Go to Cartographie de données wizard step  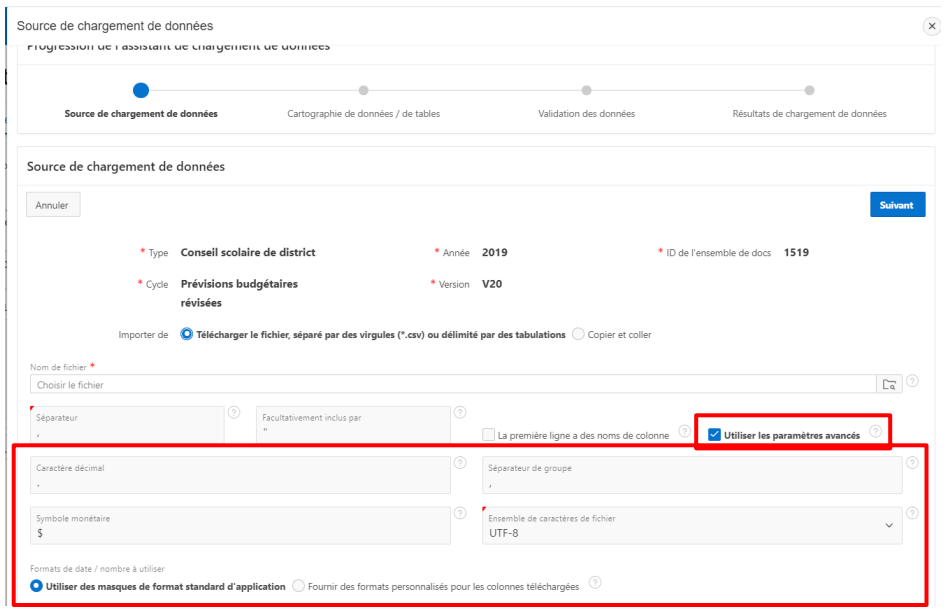click(363, 92)
